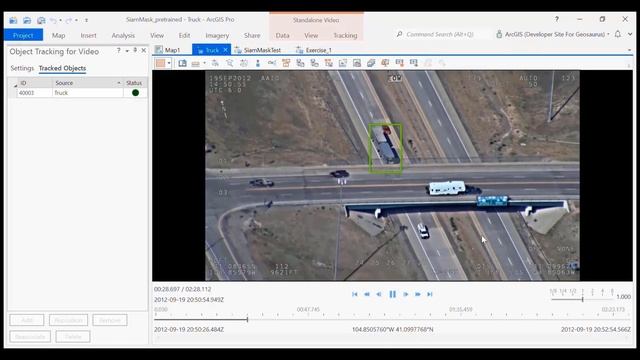Close the Truck video view tab
Screen dimensions: 640x360
tap(225, 50)
